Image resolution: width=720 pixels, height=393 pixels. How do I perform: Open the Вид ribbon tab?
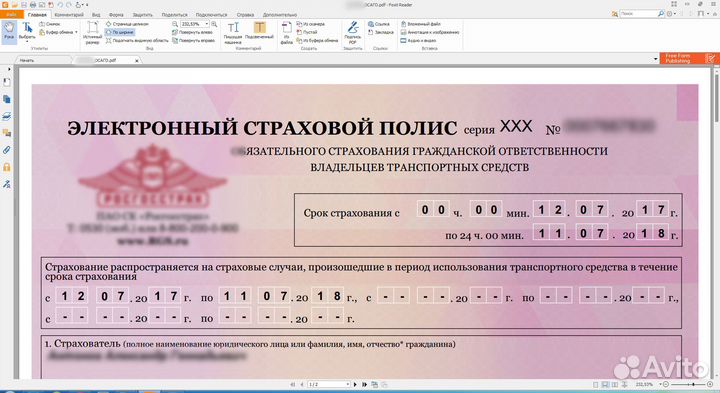[96, 15]
